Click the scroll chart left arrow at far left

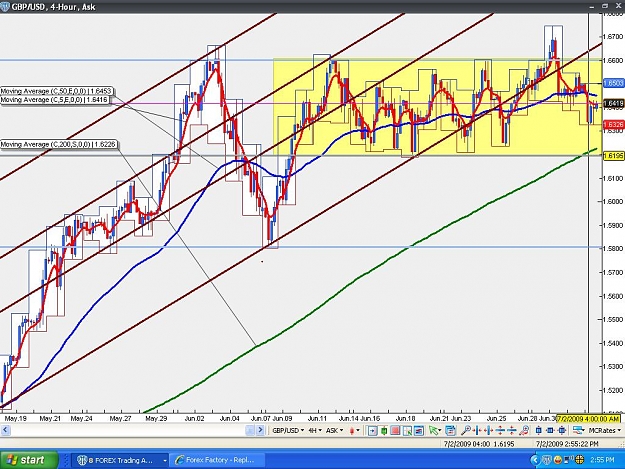point(5,430)
